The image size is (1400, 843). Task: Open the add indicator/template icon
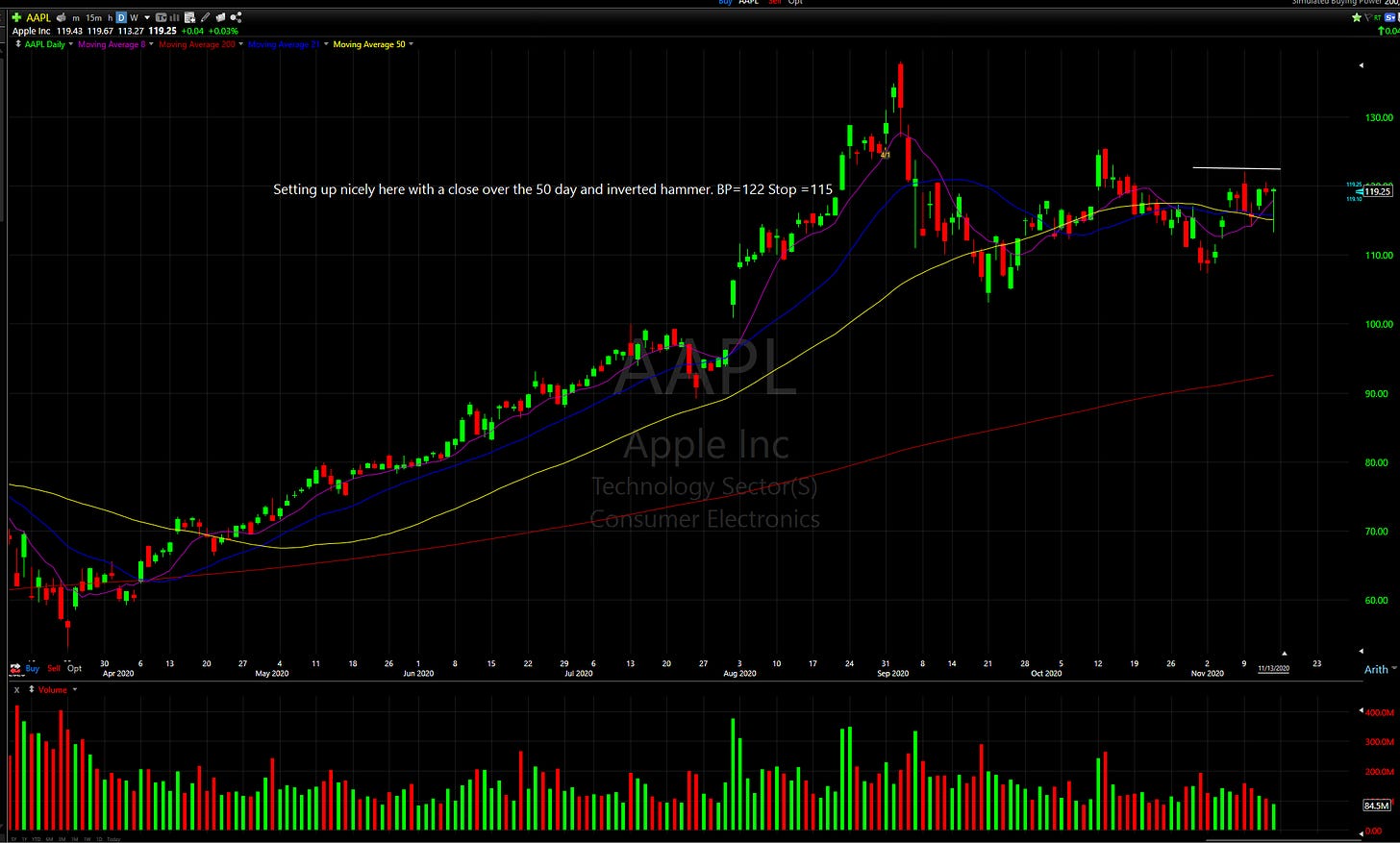(189, 17)
